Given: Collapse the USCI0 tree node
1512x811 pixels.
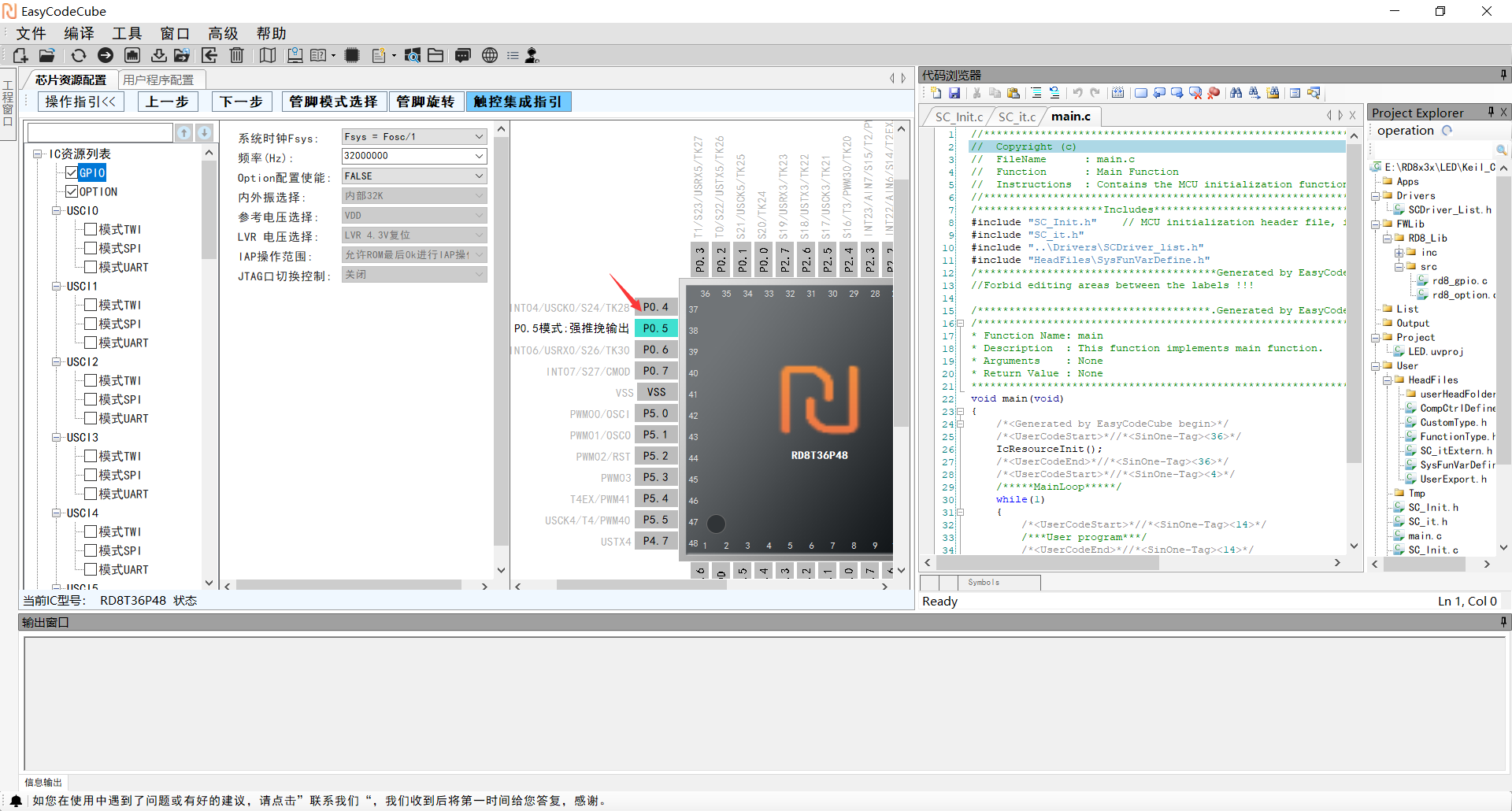Looking at the screenshot, I should tap(56, 210).
